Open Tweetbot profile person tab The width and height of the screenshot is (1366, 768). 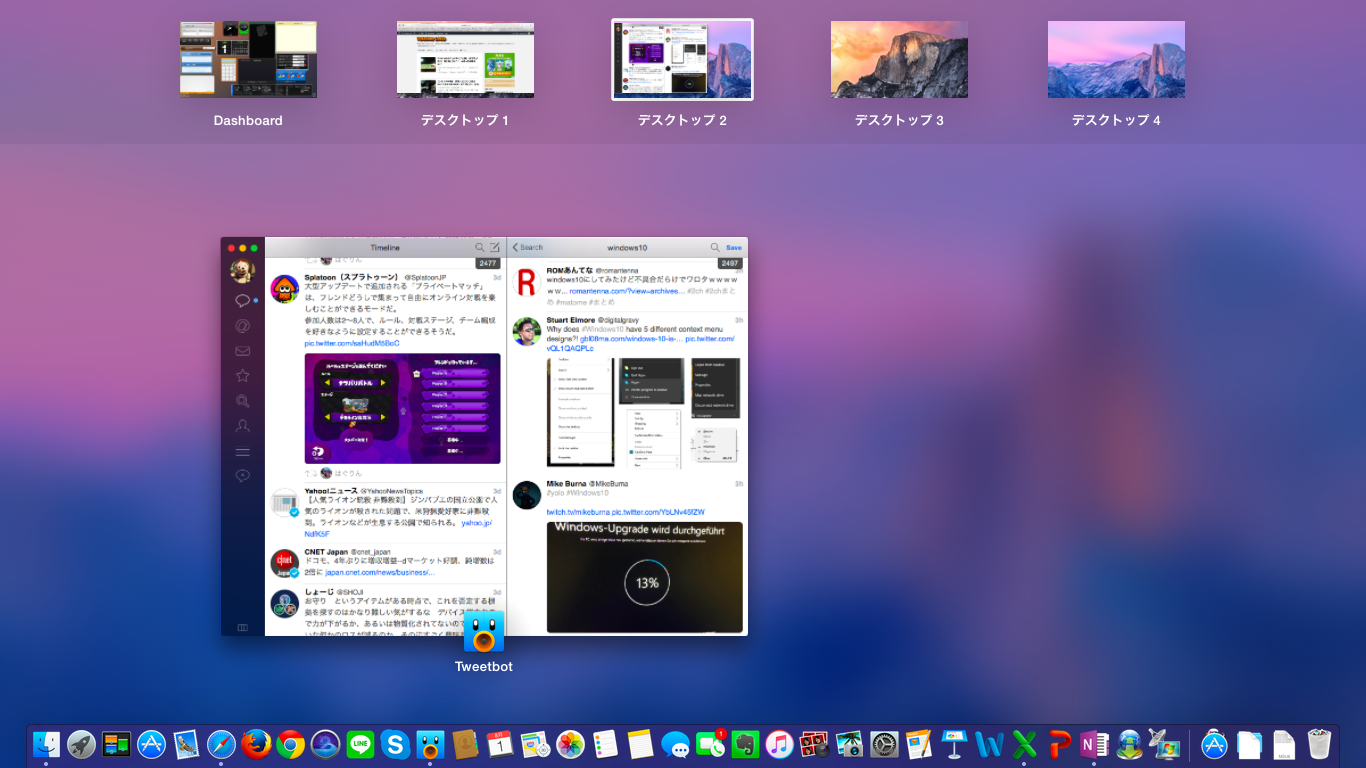242,426
